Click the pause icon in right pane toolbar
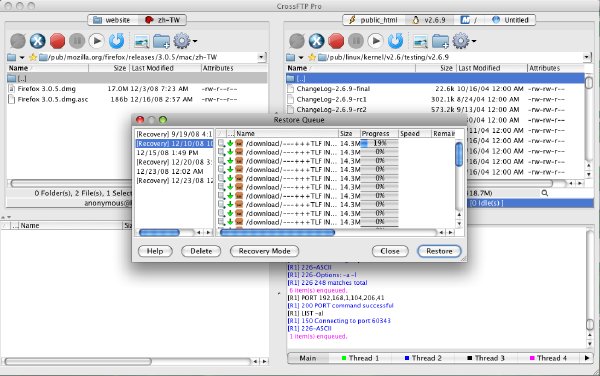Viewport: 600px width, 376px height. point(356,41)
